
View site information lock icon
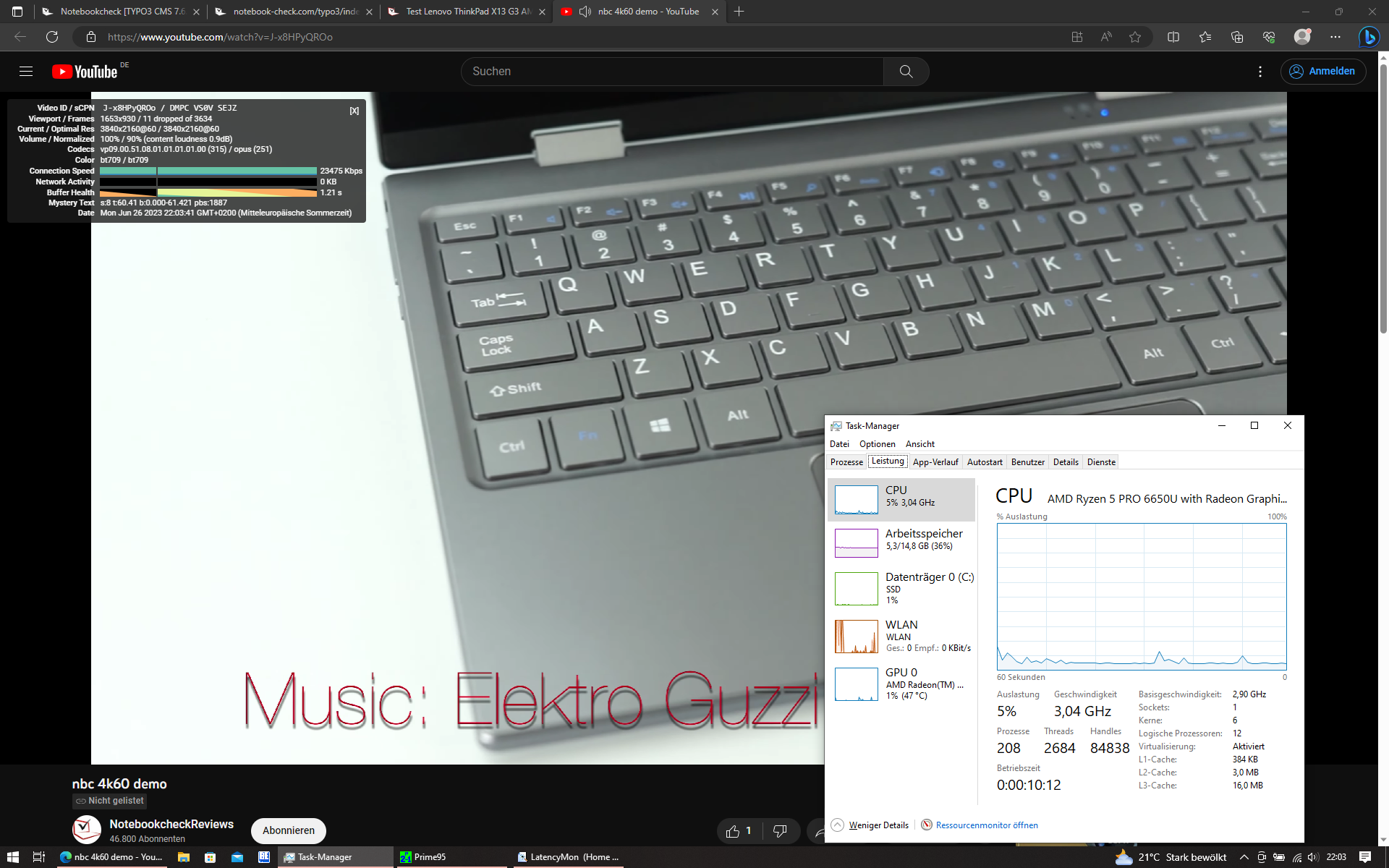tap(91, 37)
